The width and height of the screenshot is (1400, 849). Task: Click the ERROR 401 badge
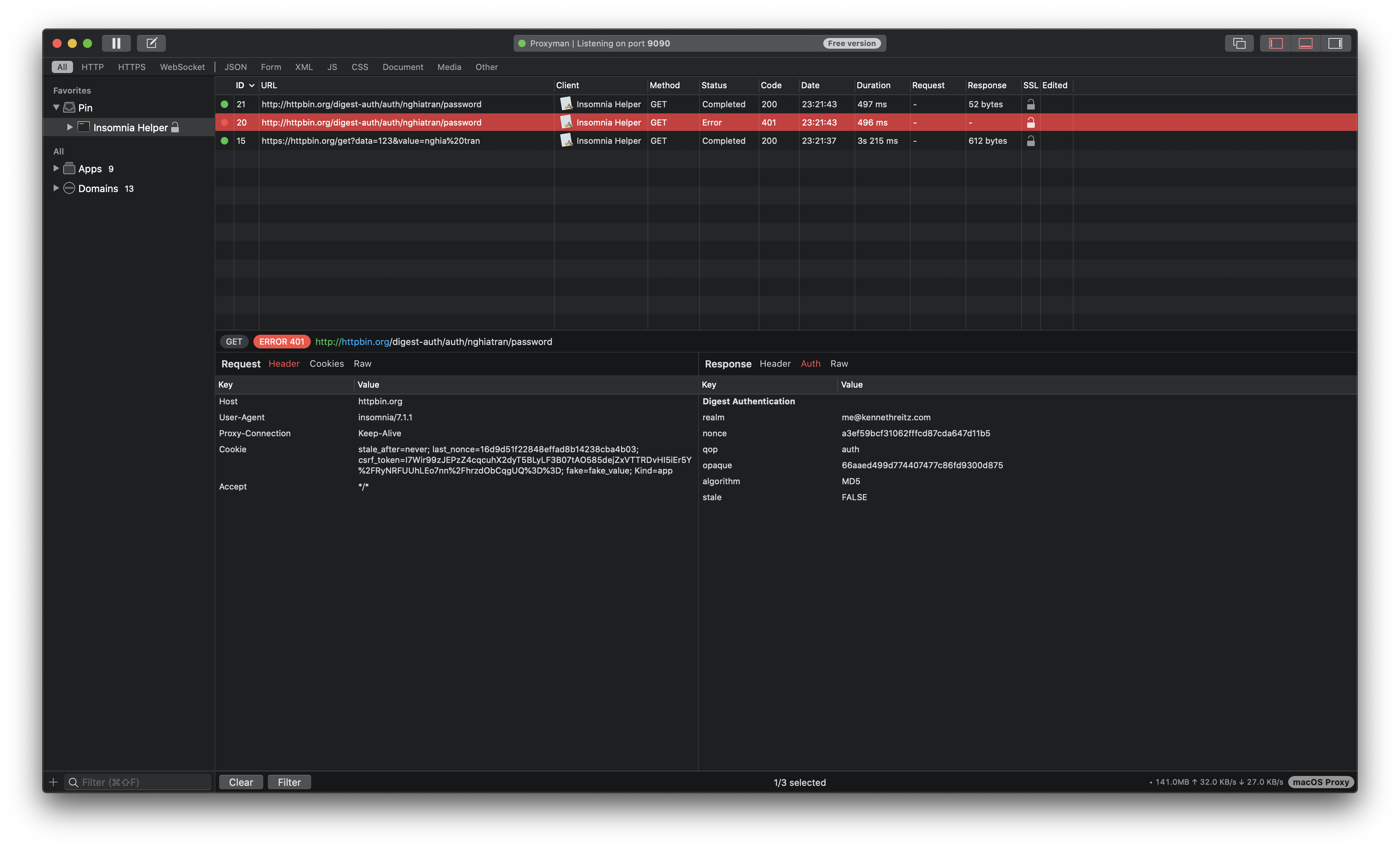(282, 342)
